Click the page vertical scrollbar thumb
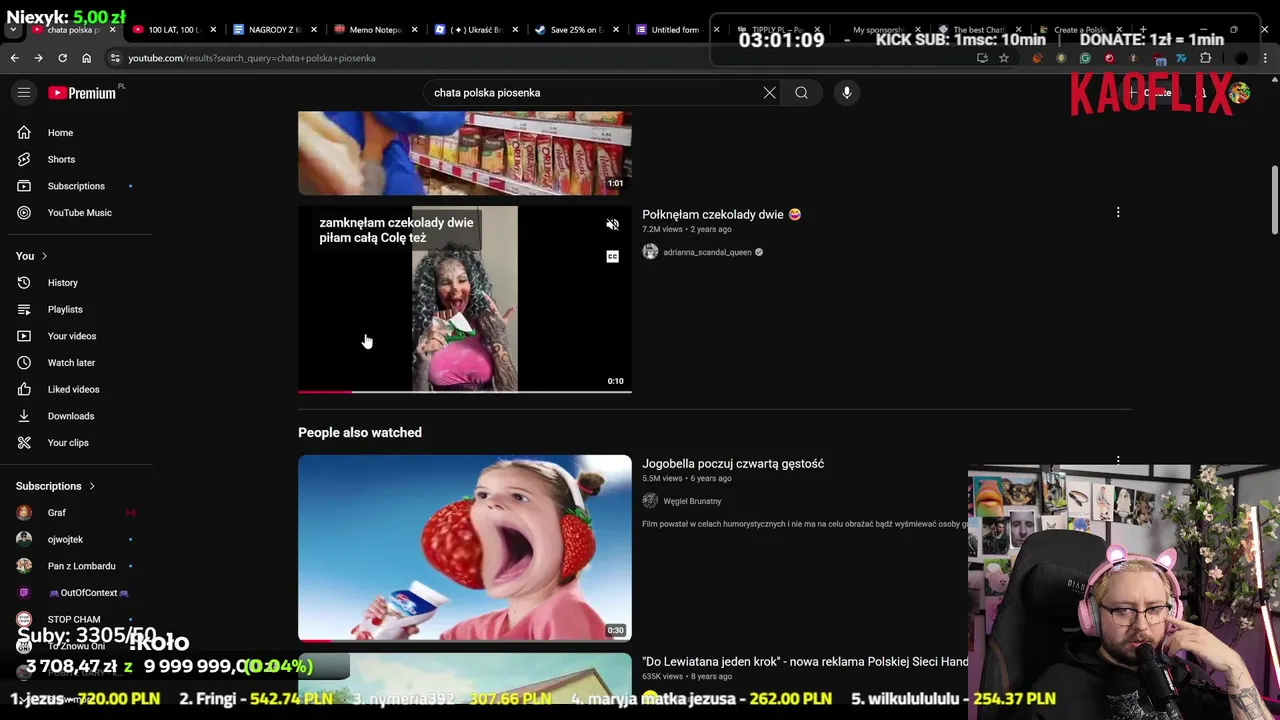This screenshot has width=1280, height=720. [1274, 200]
